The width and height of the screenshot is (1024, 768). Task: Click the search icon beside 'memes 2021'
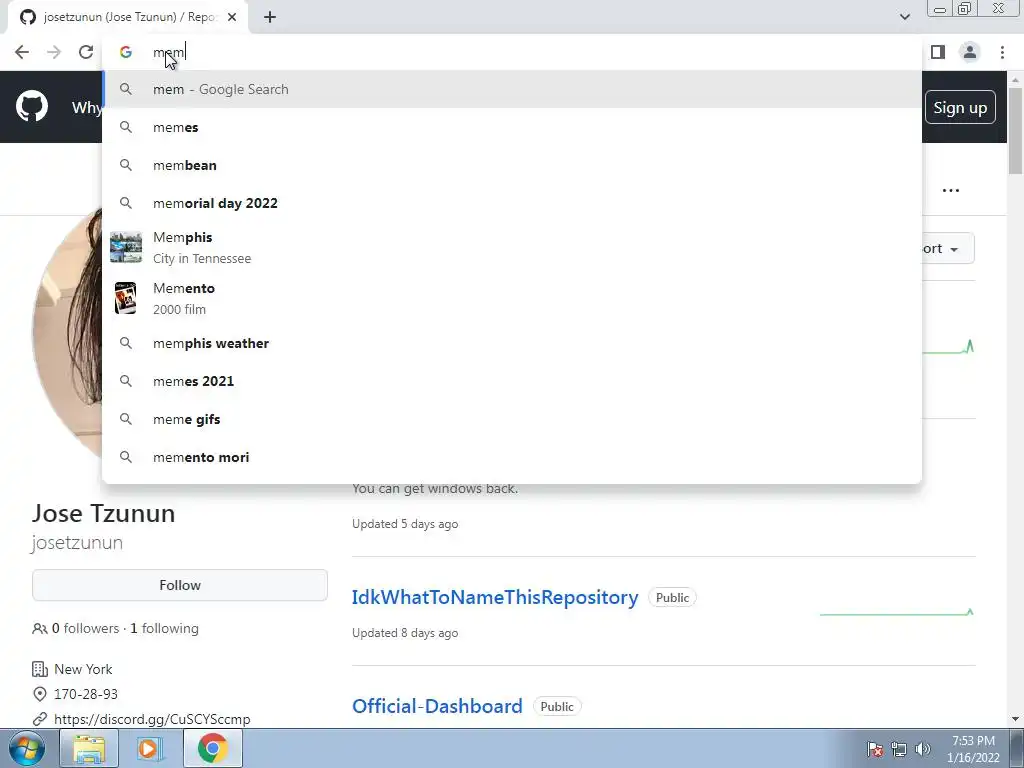point(125,381)
